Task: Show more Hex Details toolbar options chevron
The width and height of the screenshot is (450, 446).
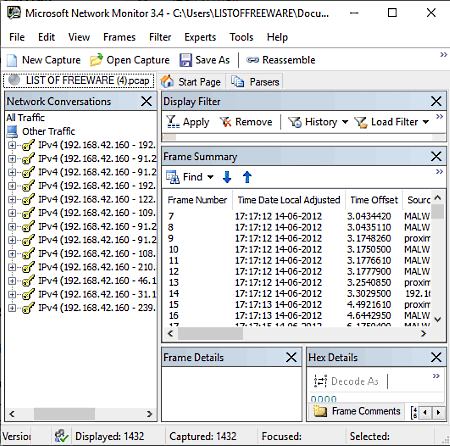Action: point(436,376)
